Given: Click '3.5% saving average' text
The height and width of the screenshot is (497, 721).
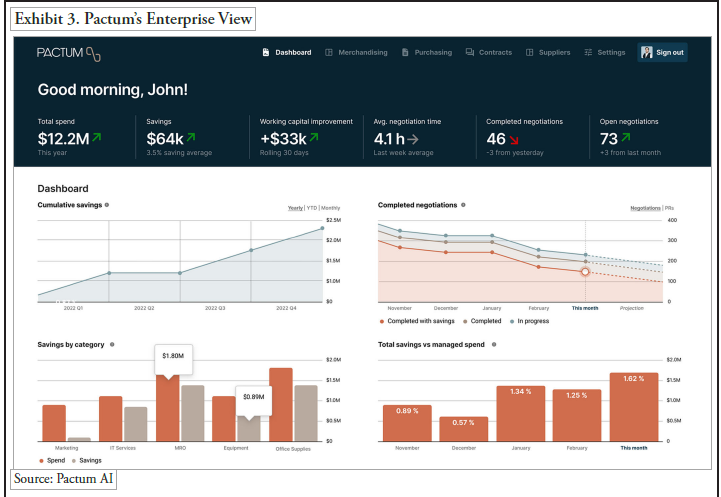Looking at the screenshot, I should (179, 153).
